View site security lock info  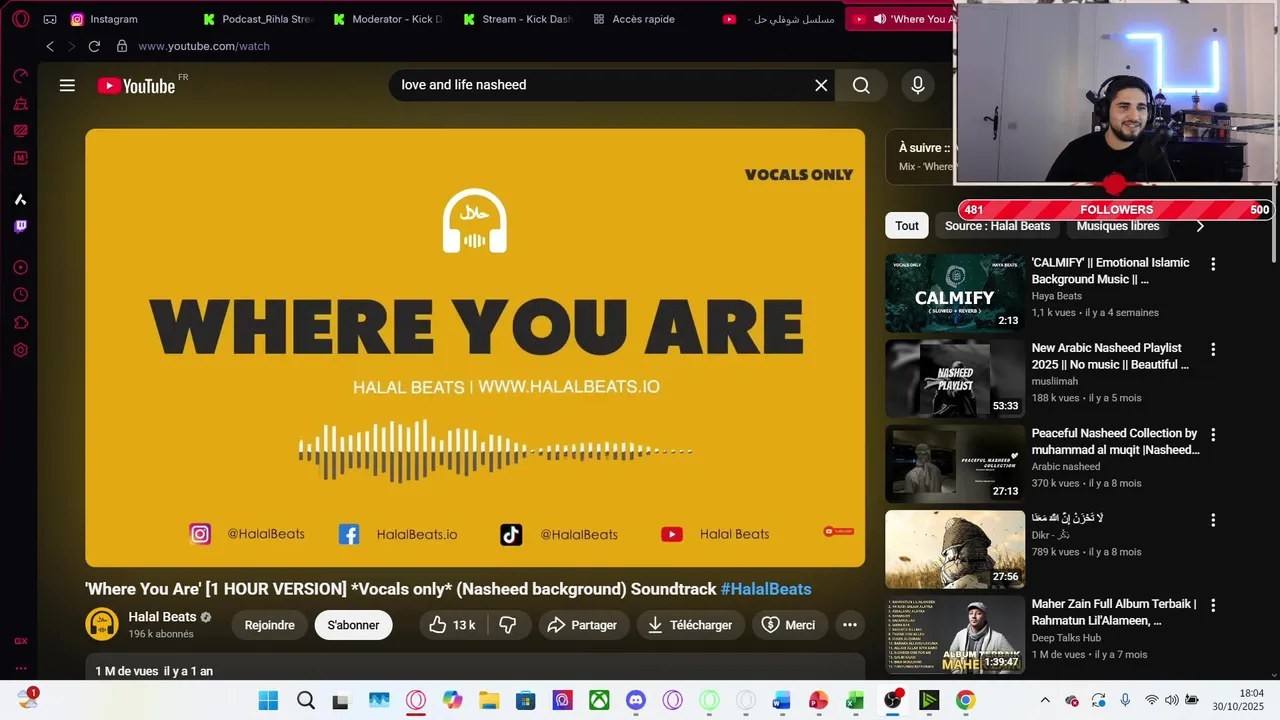(122, 46)
